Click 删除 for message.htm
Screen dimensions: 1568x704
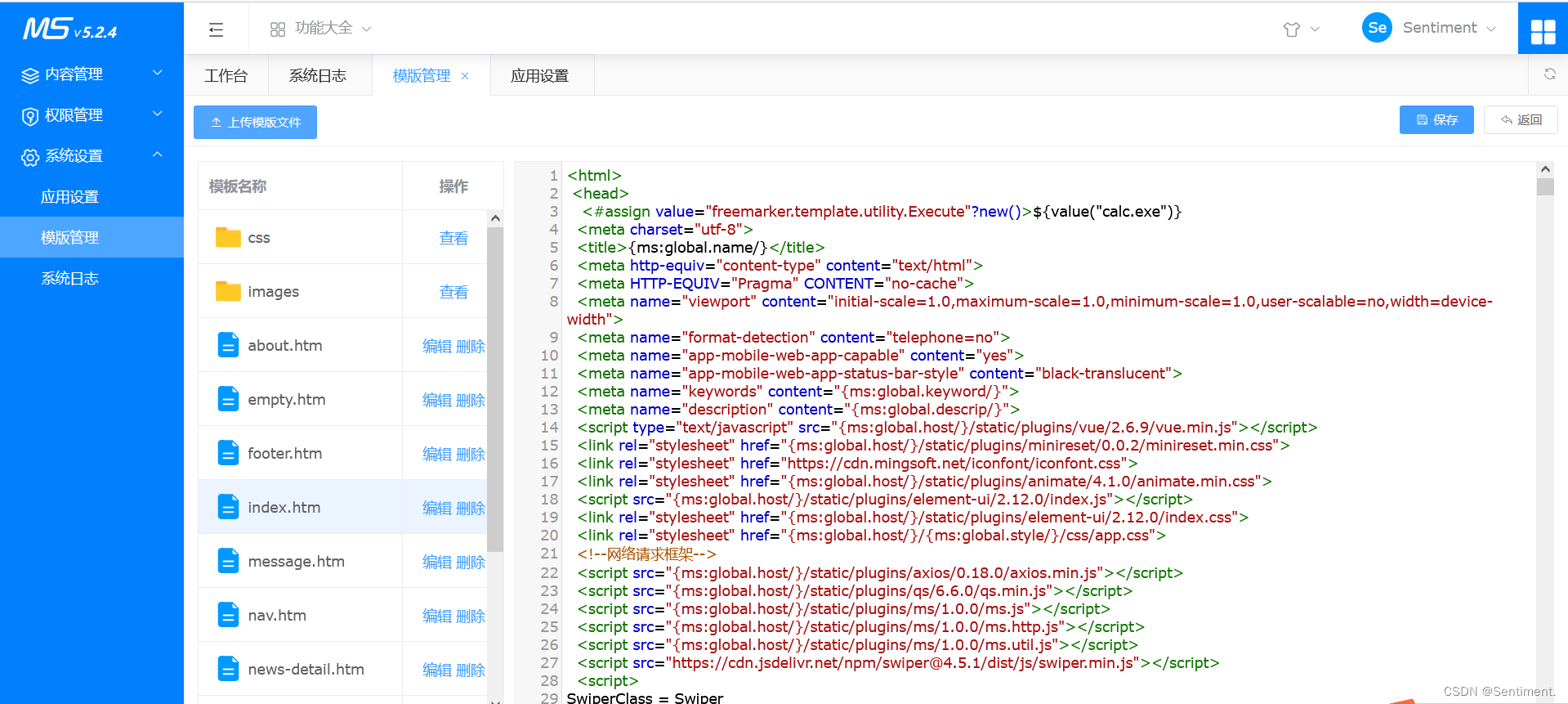click(471, 562)
